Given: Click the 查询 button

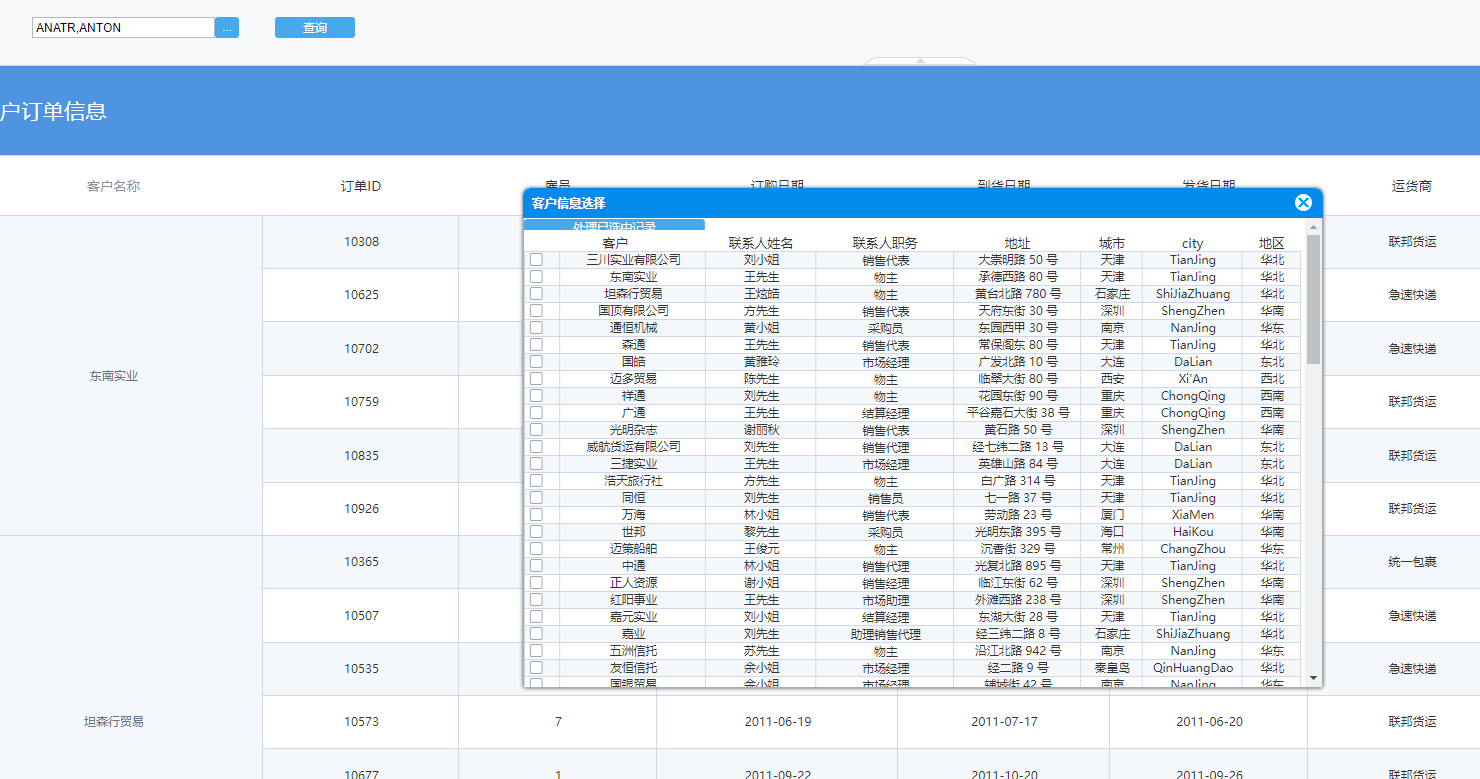Looking at the screenshot, I should 315,28.
